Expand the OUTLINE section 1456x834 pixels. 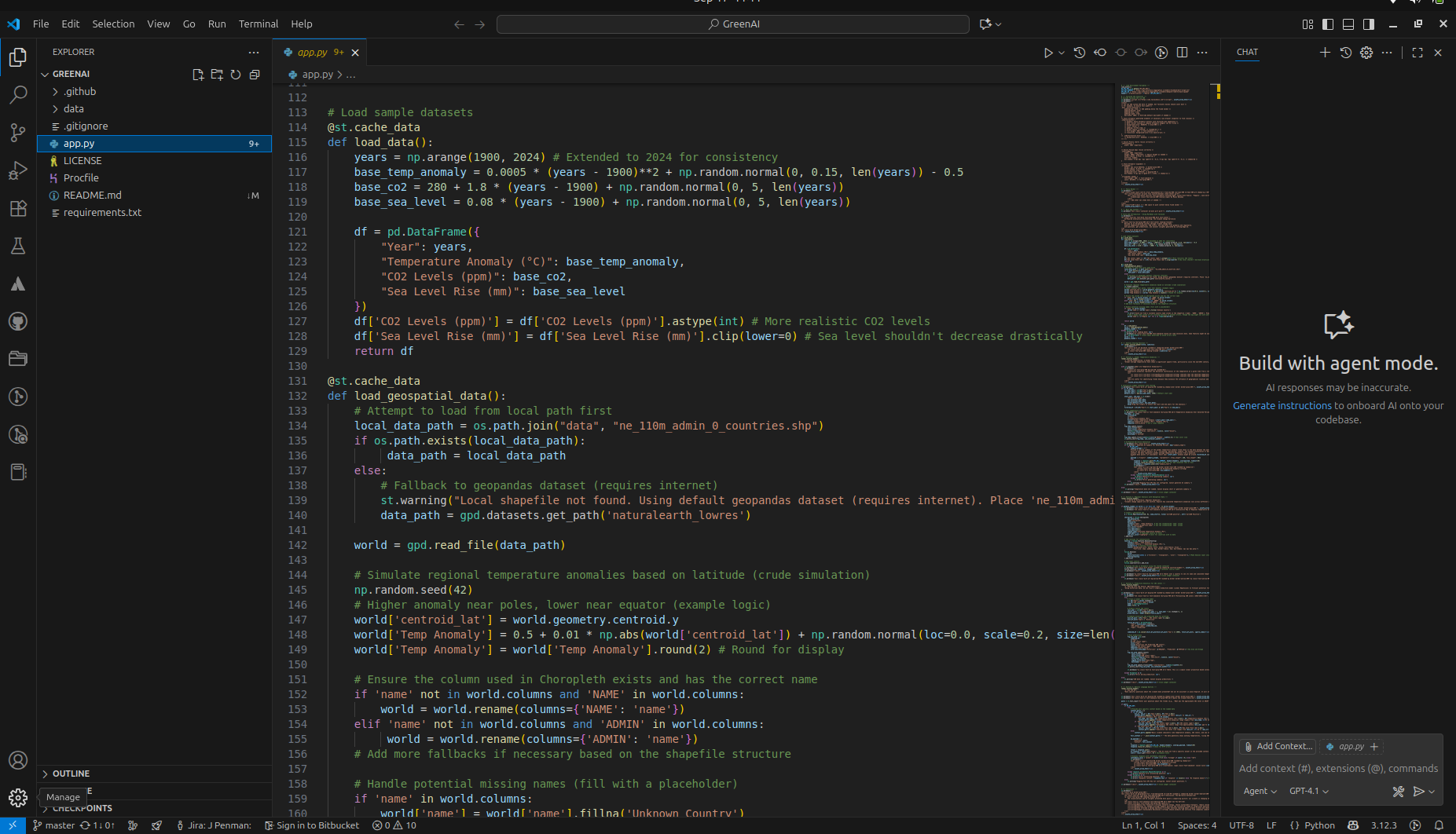(x=71, y=774)
